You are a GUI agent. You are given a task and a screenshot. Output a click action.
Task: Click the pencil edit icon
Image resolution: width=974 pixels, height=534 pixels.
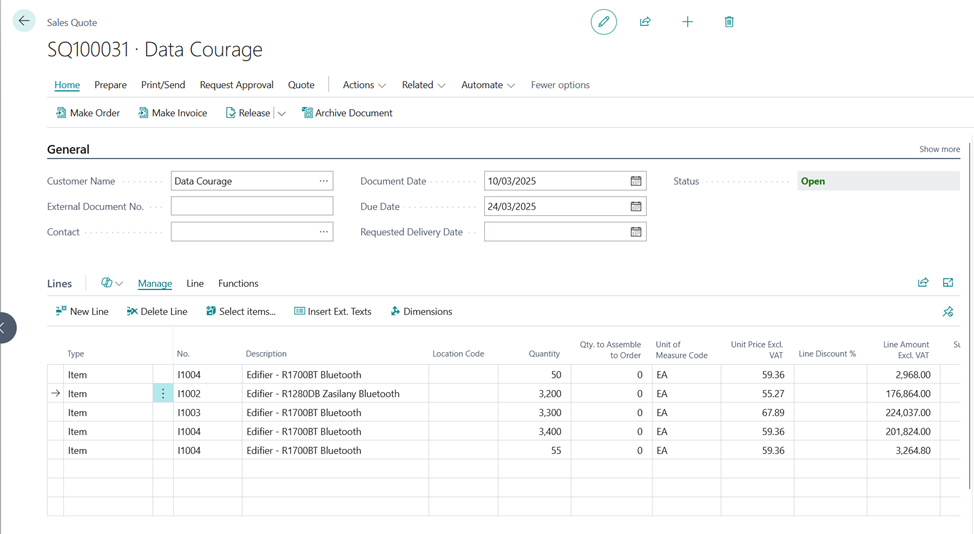pos(603,22)
